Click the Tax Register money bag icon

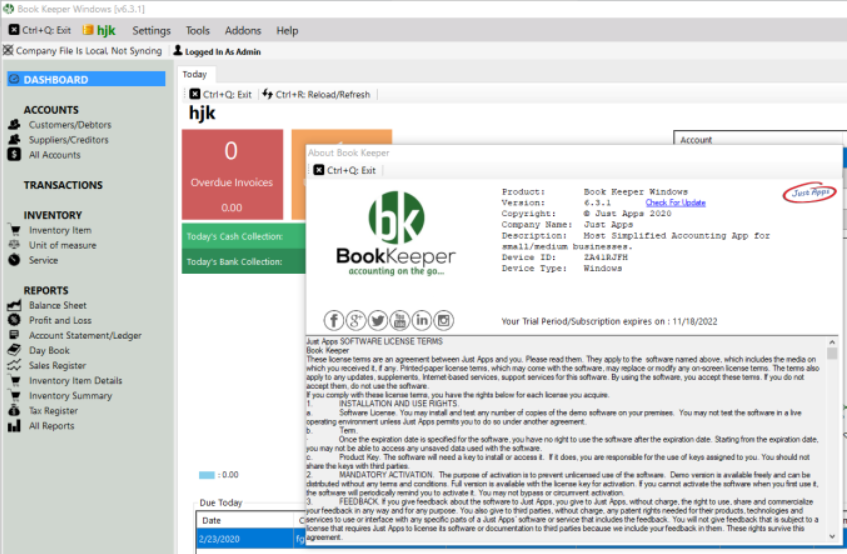[14, 411]
